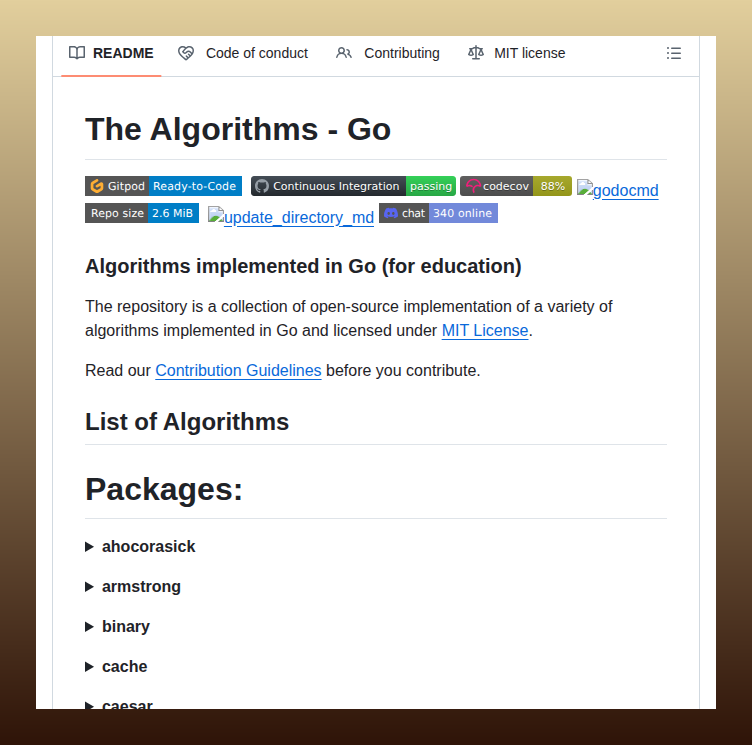Click the Packages: heading
Viewport: 752px width, 745px height.
tap(164, 489)
